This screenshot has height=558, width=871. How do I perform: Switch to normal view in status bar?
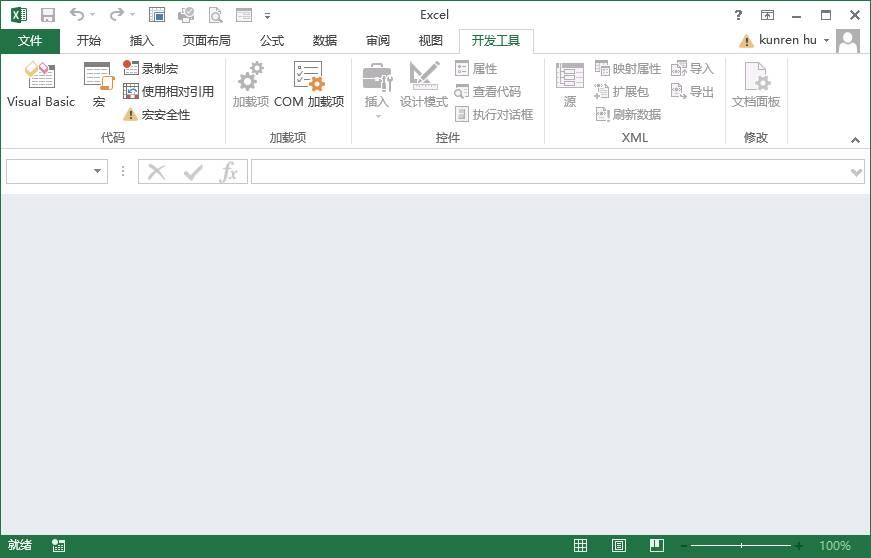(580, 546)
